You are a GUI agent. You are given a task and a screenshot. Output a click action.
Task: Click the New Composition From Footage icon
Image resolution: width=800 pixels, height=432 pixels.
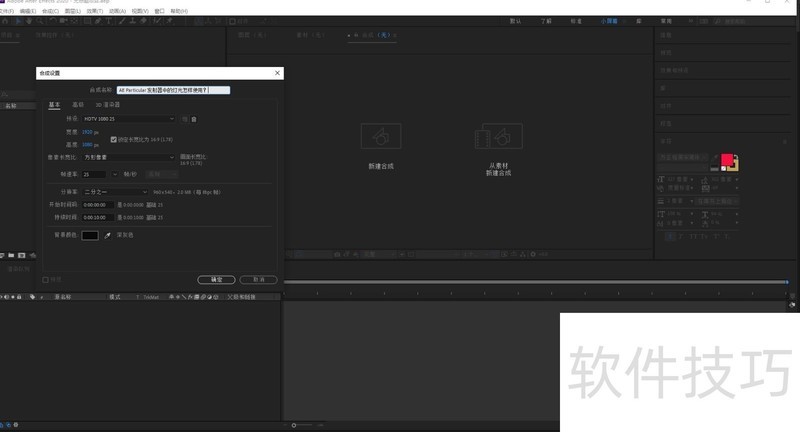(x=498, y=136)
